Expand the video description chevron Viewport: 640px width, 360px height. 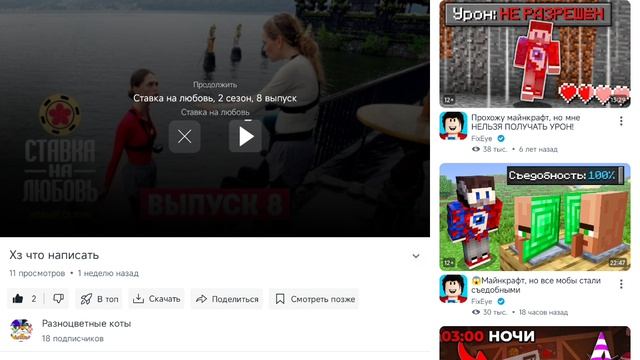coord(416,256)
